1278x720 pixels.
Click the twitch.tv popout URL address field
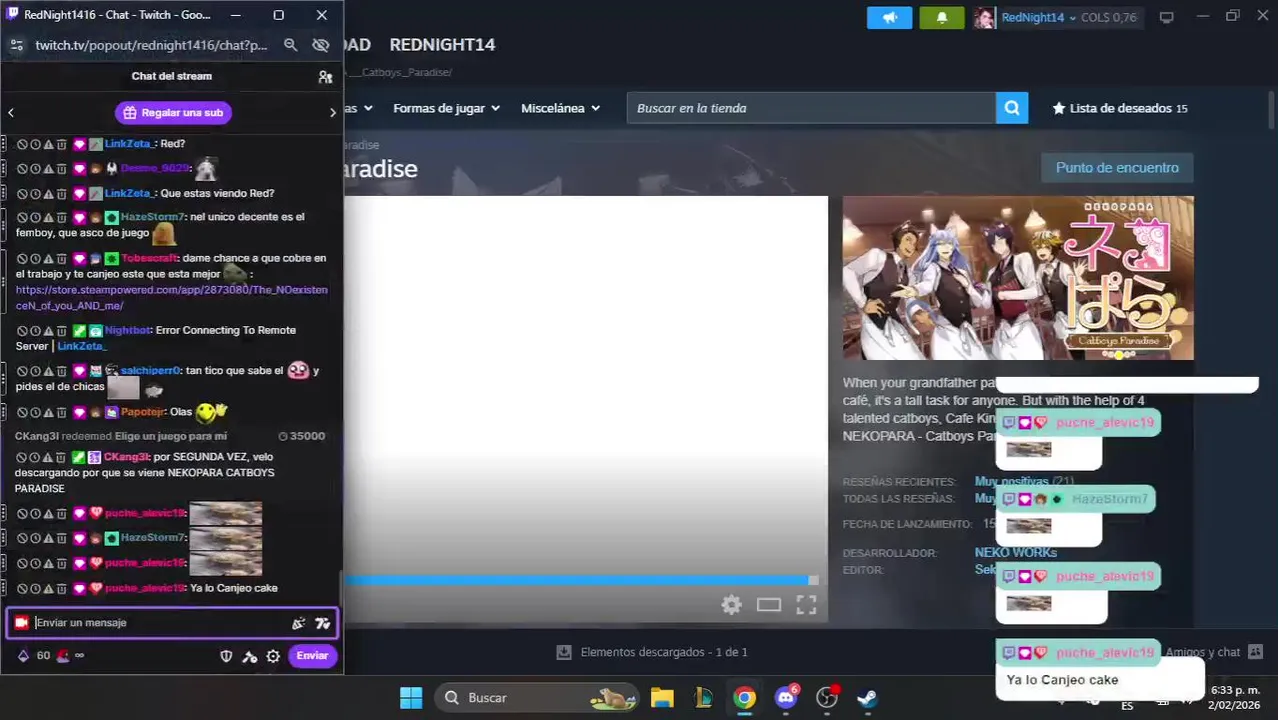coord(151,45)
